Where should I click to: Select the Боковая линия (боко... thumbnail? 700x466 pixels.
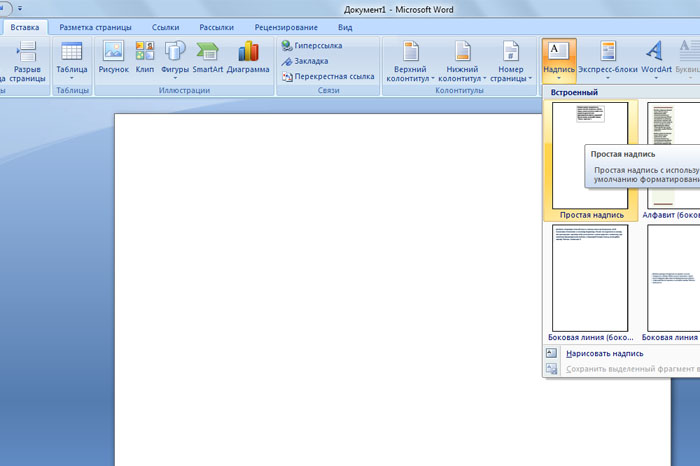point(590,278)
